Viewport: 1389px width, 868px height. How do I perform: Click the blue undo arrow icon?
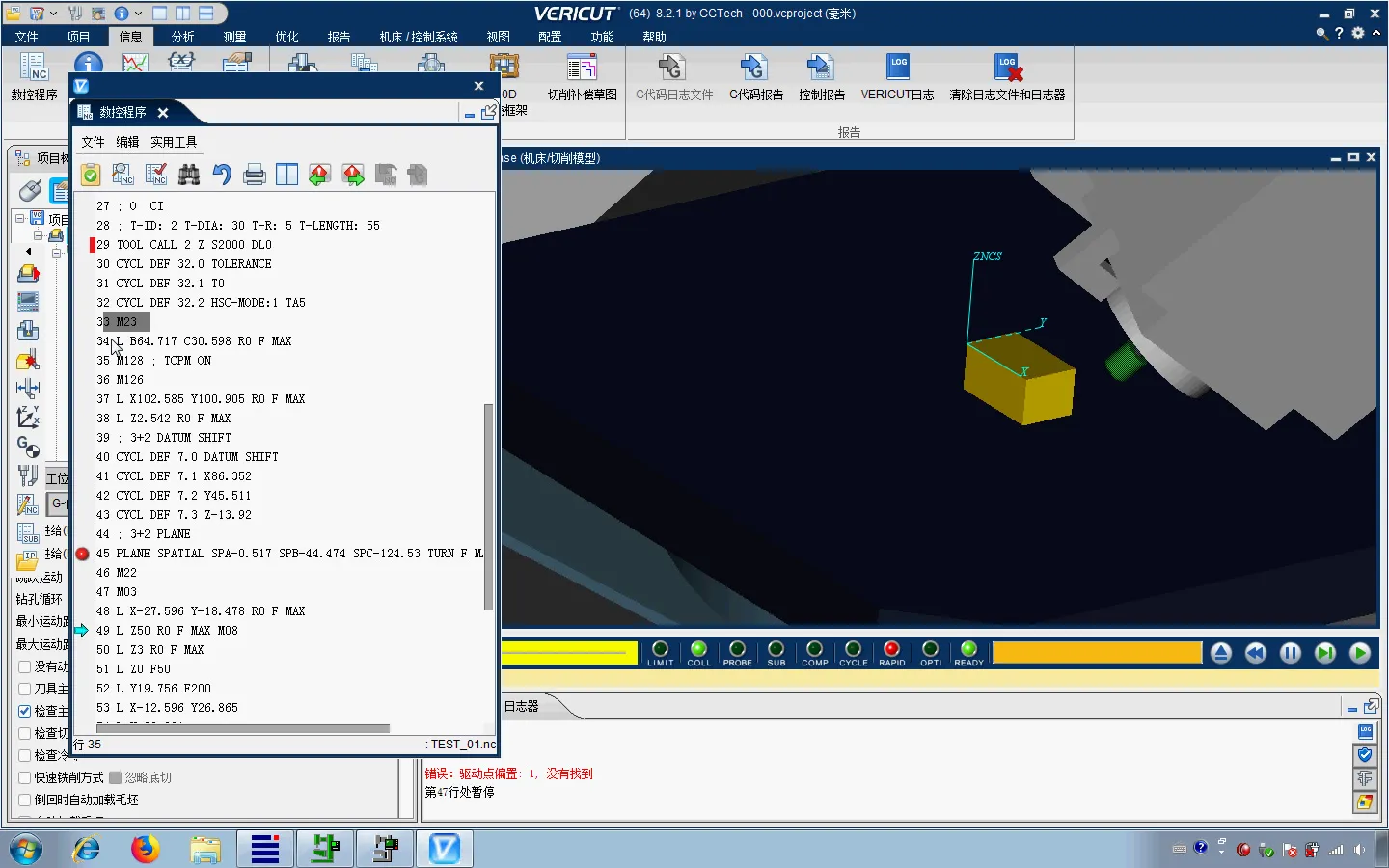[x=222, y=175]
